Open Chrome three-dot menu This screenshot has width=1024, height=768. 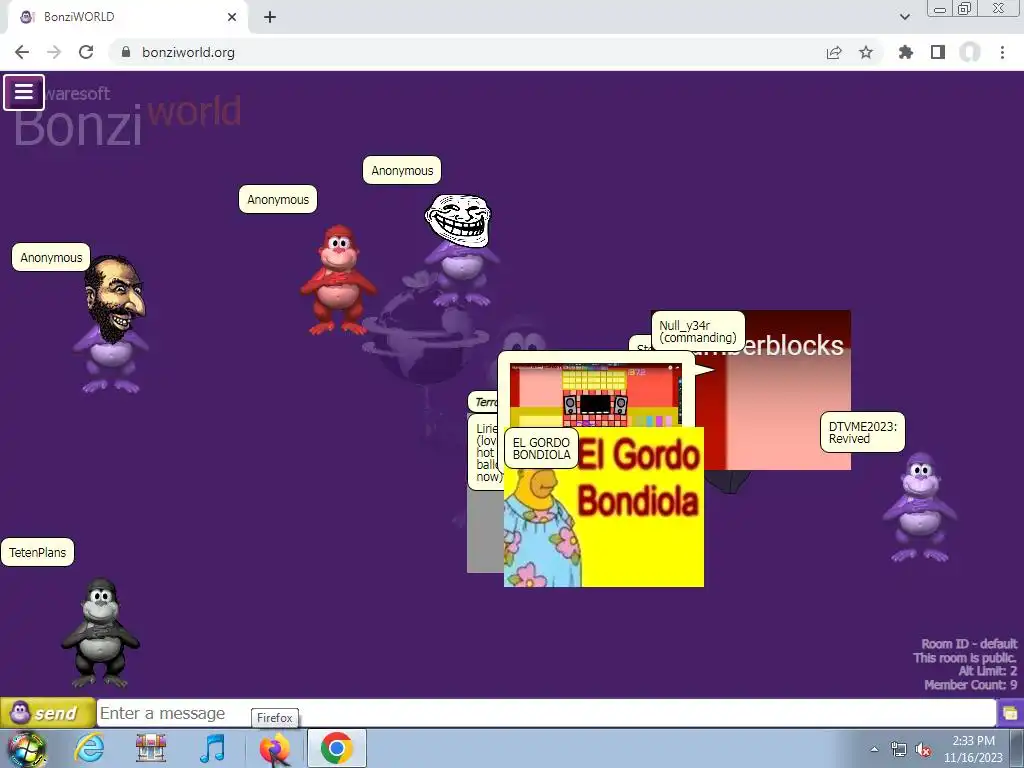(x=1002, y=52)
